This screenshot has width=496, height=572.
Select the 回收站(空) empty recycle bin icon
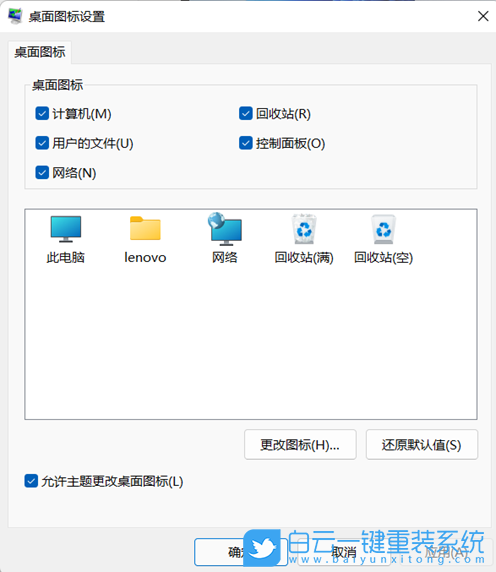tap(383, 229)
